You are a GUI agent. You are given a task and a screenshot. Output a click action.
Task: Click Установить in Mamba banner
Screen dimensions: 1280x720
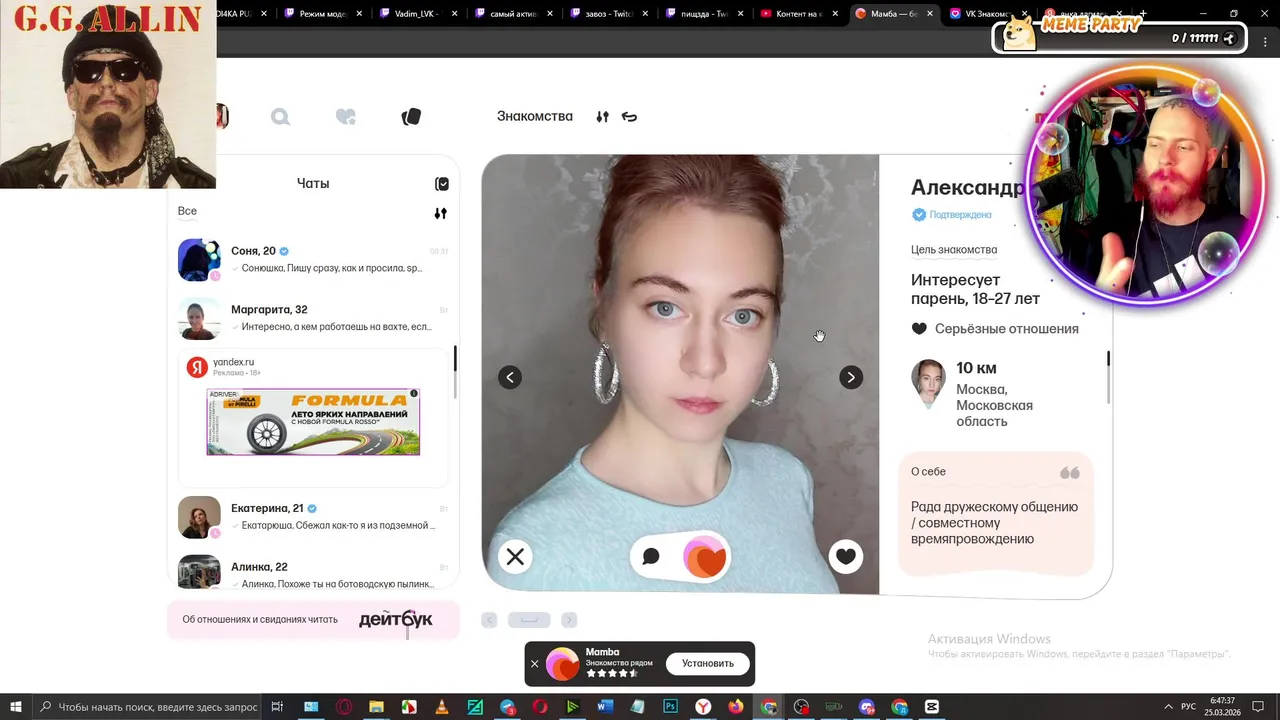(708, 664)
